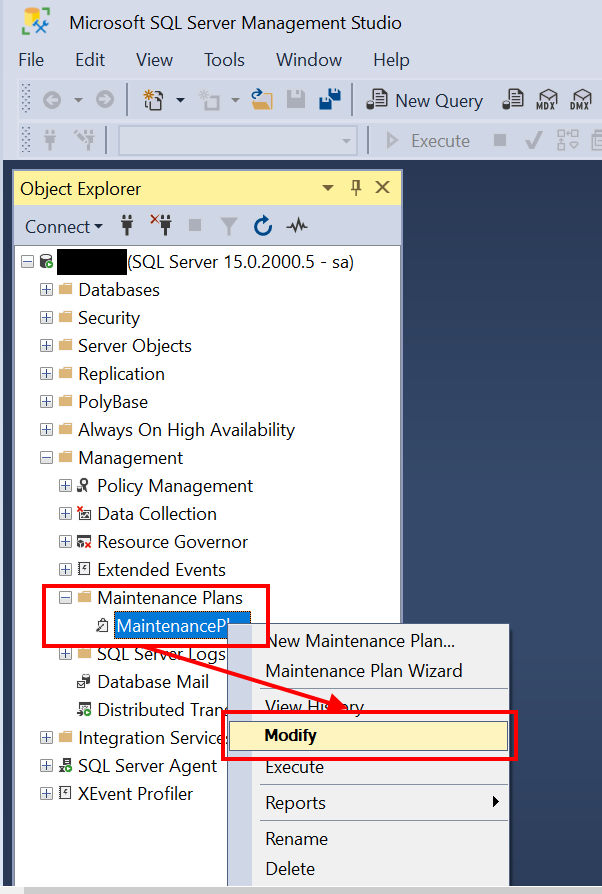The image size is (602, 894).
Task: Click the Parse checkmark icon
Action: point(534,140)
